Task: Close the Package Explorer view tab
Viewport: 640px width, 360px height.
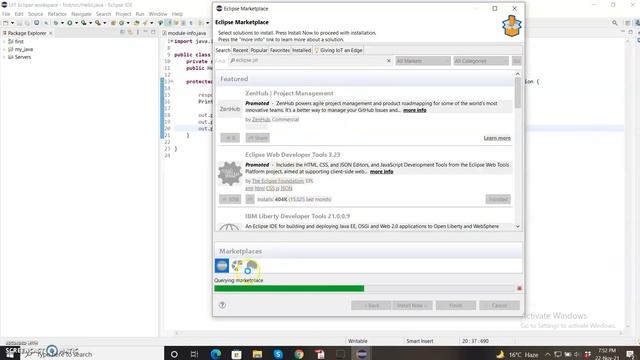Action: [x=51, y=33]
